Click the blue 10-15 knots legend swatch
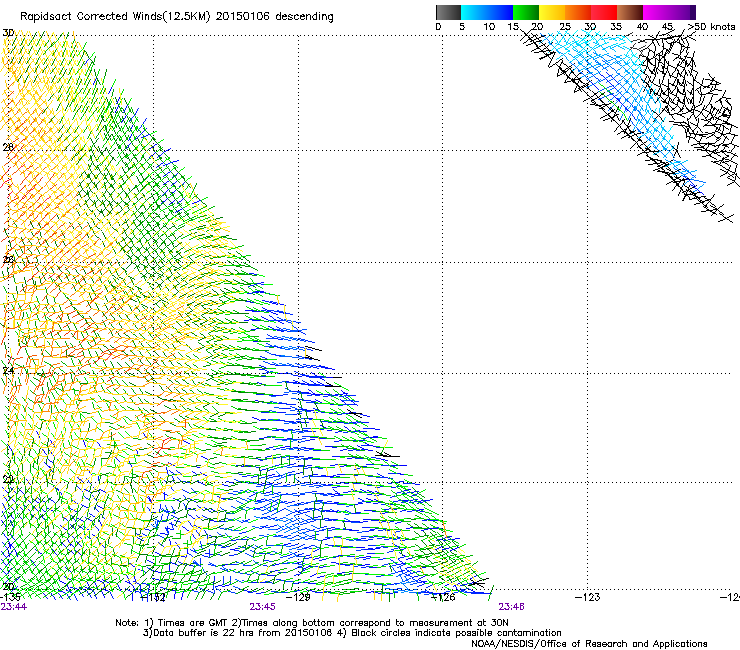 point(500,12)
